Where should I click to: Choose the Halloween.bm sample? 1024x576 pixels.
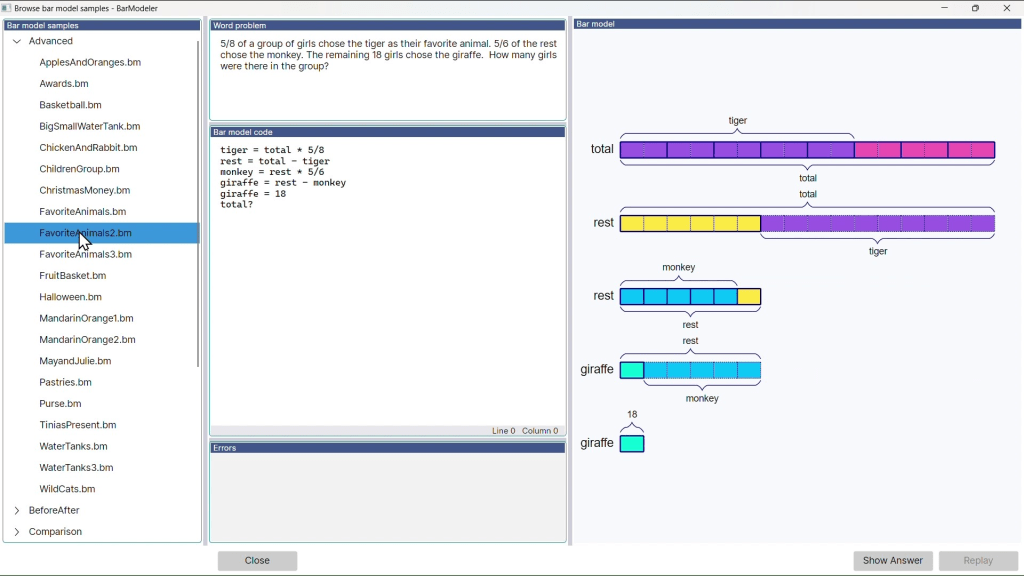[x=70, y=297]
